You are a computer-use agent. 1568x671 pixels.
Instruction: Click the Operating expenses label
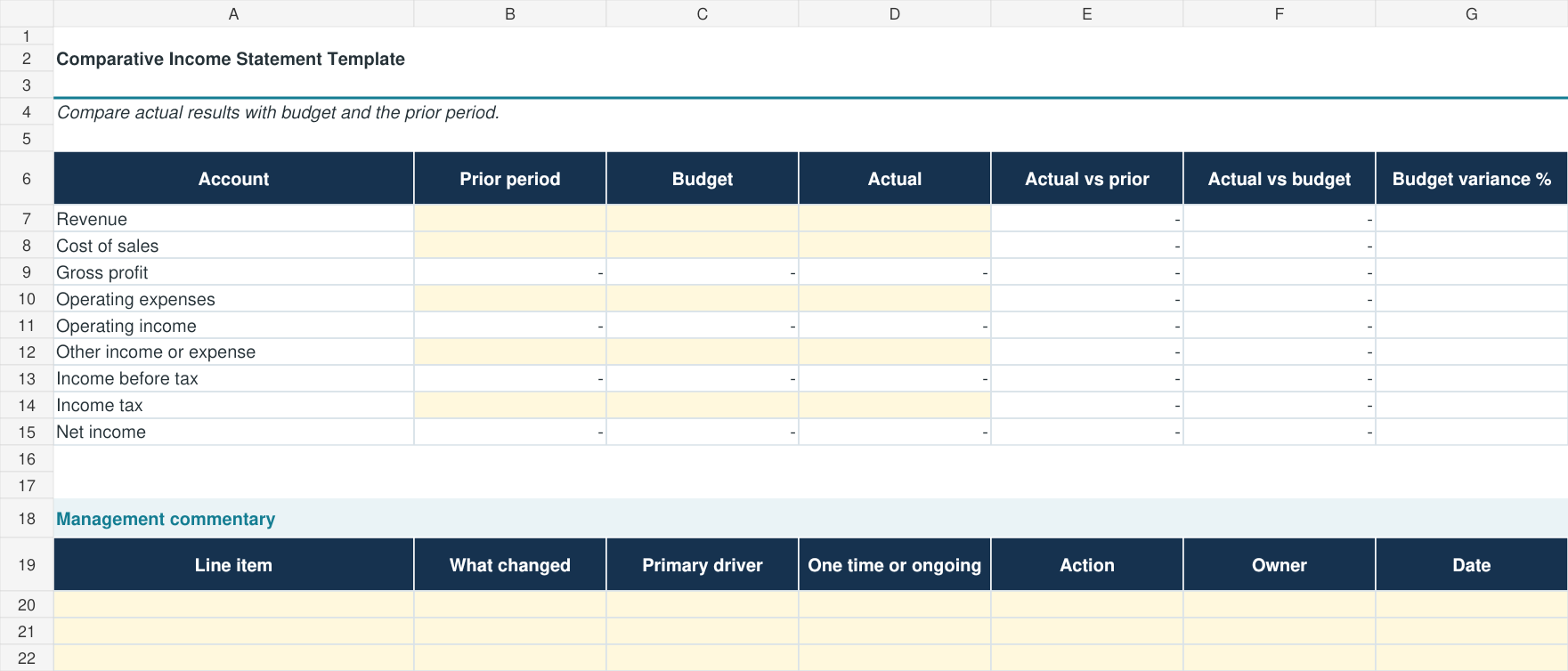coord(135,299)
